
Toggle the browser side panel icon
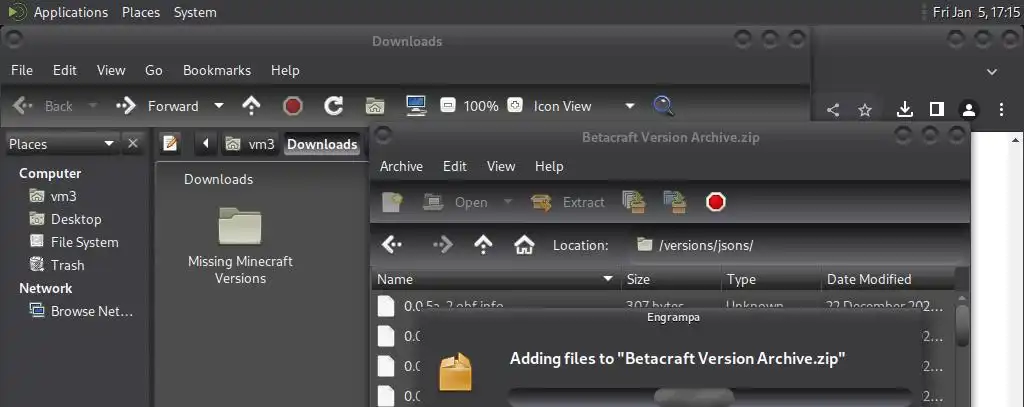pos(937,109)
